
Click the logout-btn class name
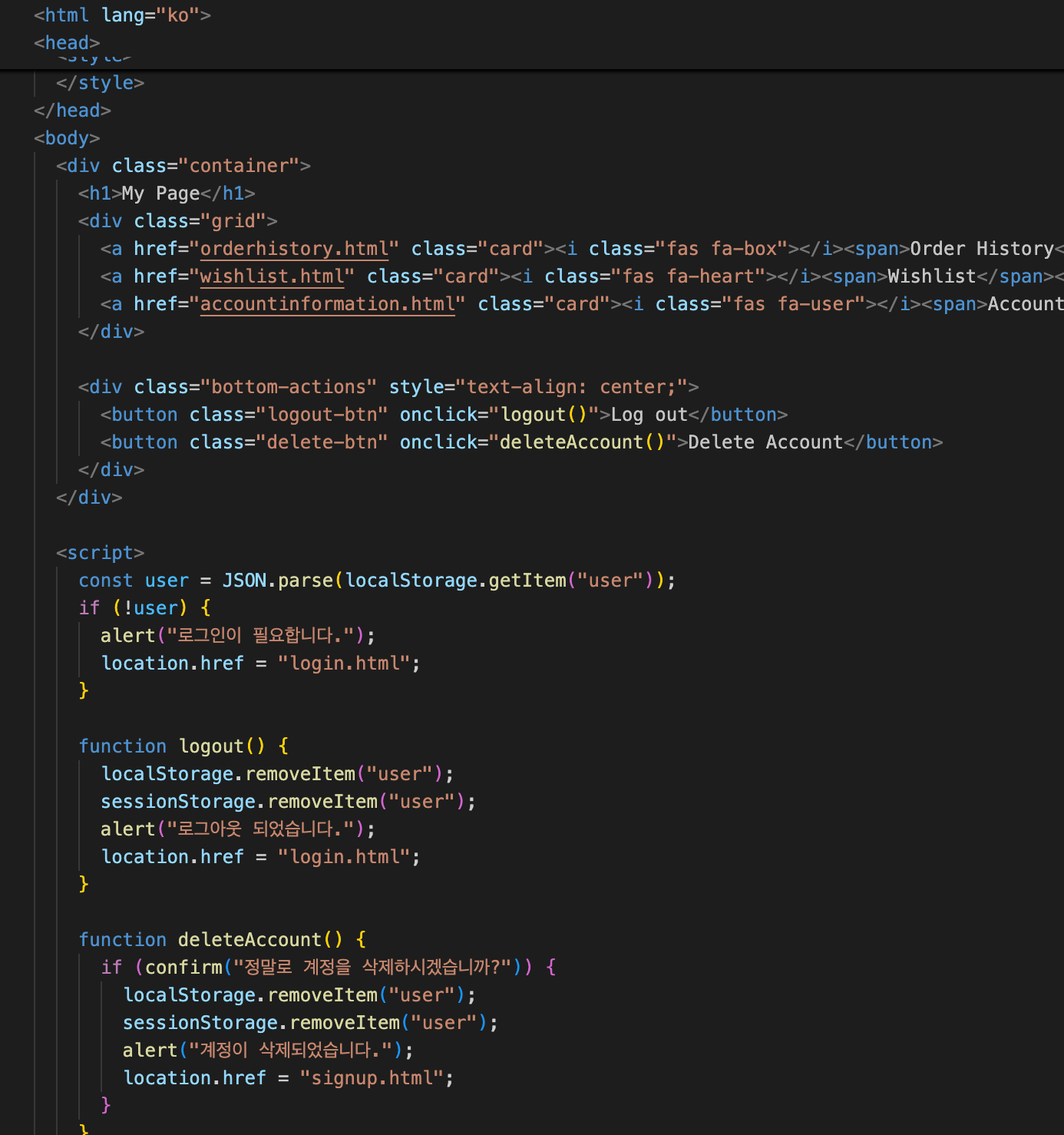coord(322,415)
